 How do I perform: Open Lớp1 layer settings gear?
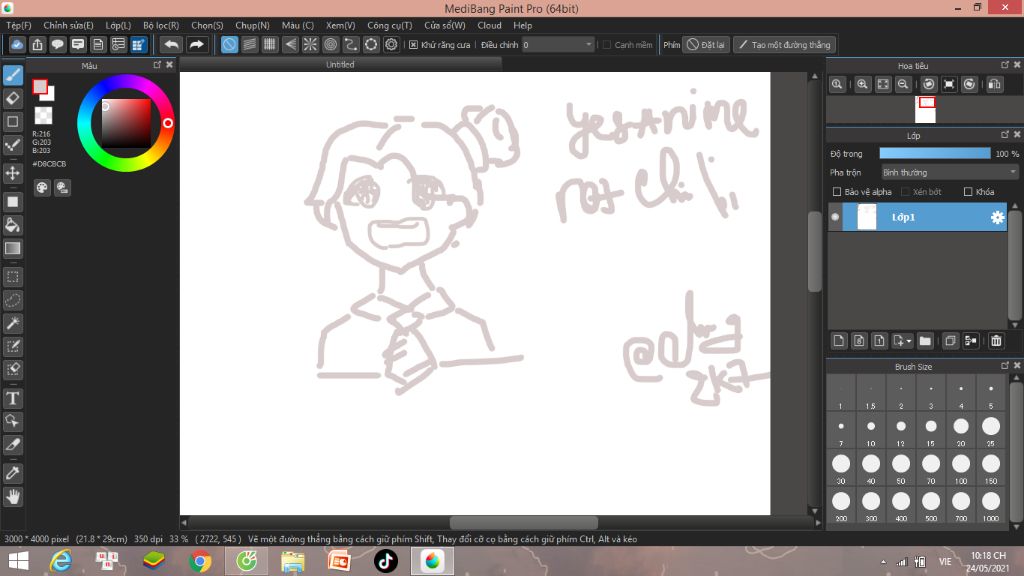(997, 217)
